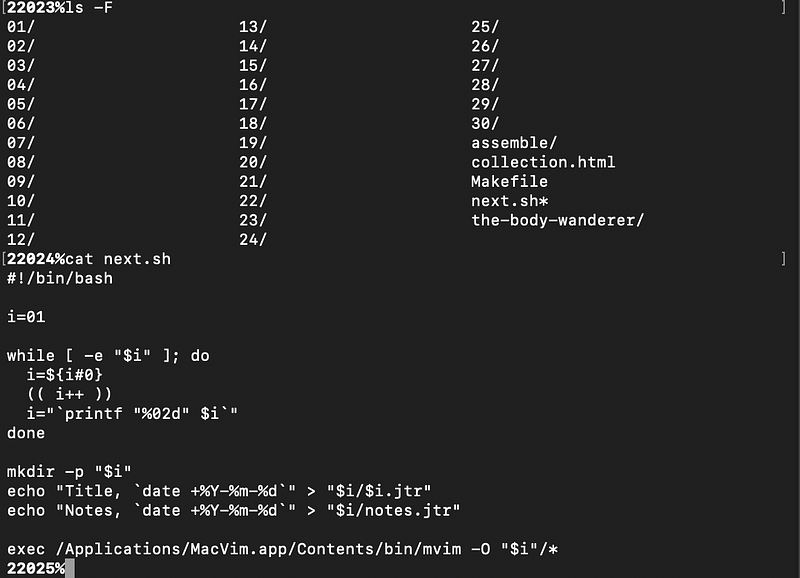
Task: Click the assemble/ directory name
Action: pyautogui.click(x=514, y=143)
